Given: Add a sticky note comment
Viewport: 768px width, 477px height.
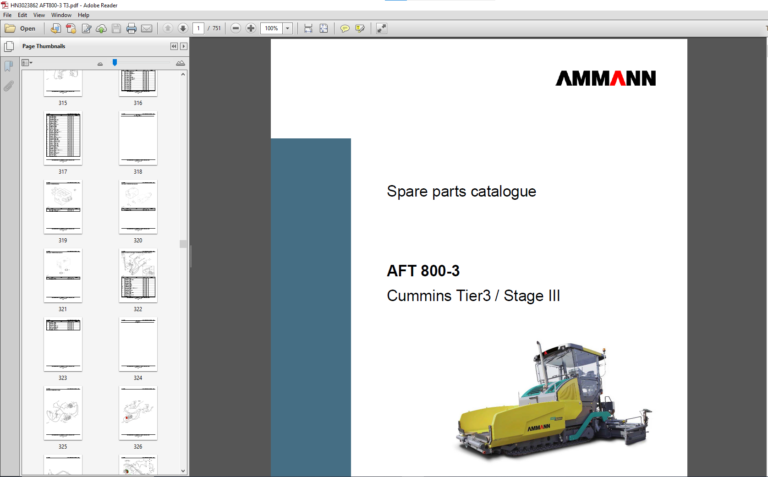Looking at the screenshot, I should click(x=344, y=28).
